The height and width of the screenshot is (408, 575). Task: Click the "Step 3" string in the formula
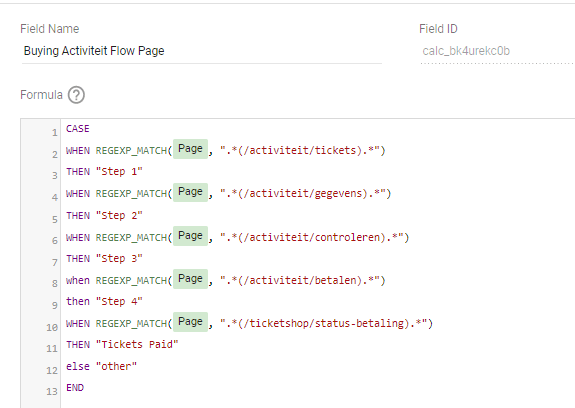(x=119, y=258)
